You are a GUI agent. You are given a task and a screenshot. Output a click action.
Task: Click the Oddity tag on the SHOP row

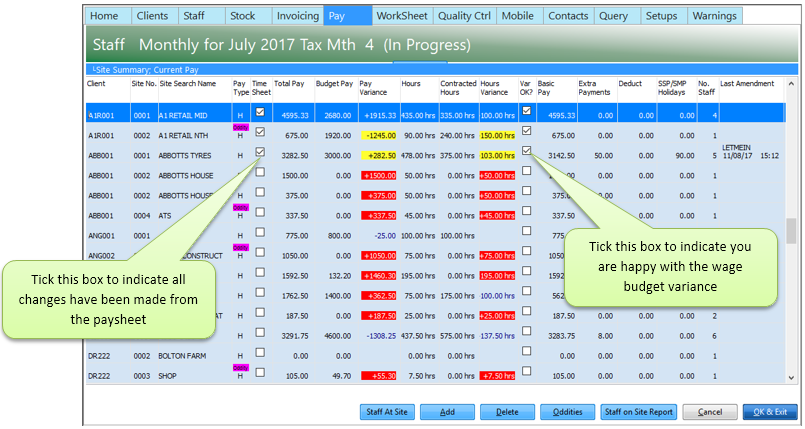tap(240, 368)
